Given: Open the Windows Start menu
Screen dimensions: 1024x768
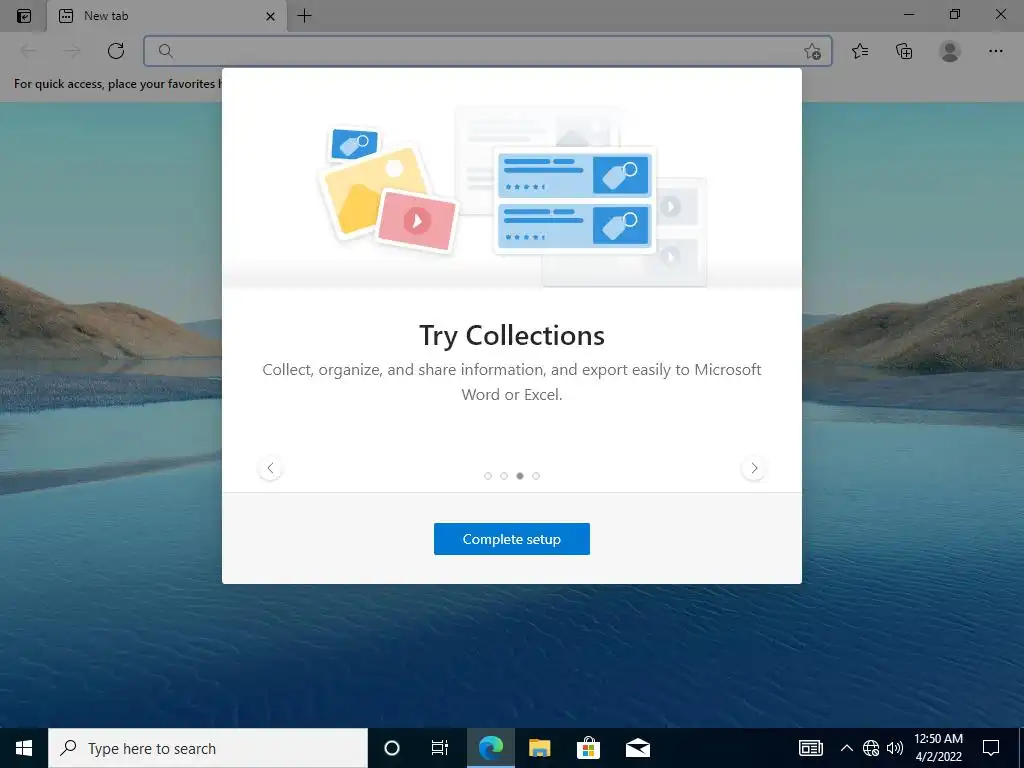Looking at the screenshot, I should pyautogui.click(x=24, y=748).
